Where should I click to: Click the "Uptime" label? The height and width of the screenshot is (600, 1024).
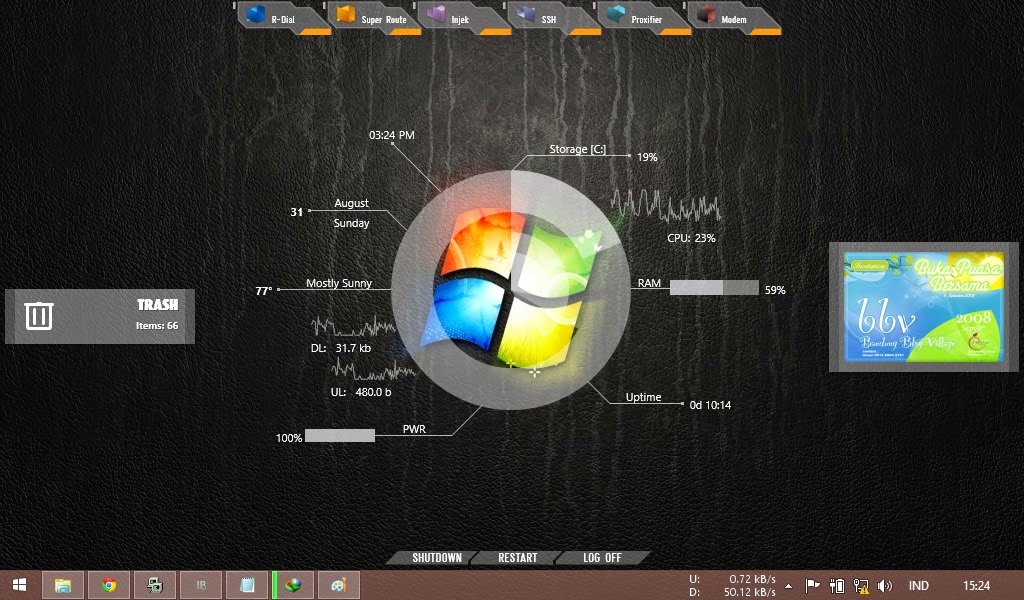pyautogui.click(x=643, y=397)
